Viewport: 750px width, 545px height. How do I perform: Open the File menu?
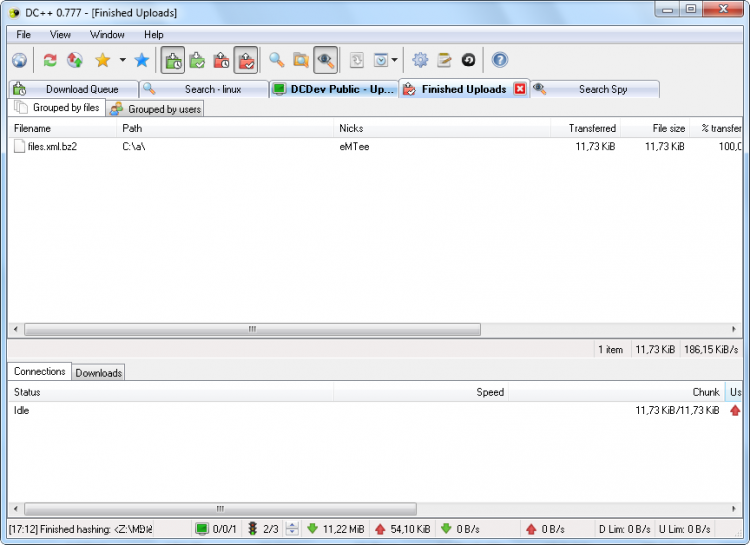(x=23, y=34)
